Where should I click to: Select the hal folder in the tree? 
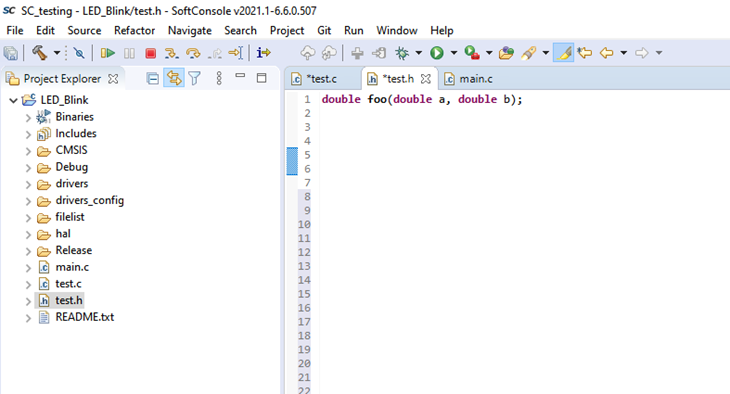[x=63, y=234]
